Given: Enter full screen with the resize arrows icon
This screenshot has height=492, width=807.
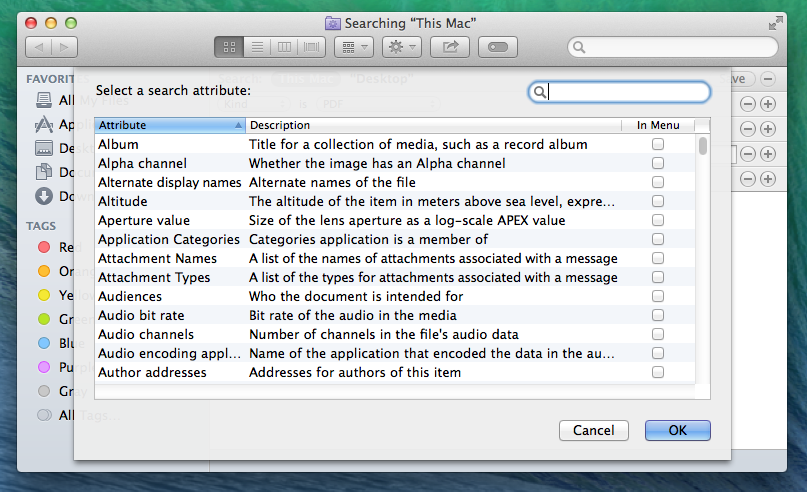Looking at the screenshot, I should point(775,23).
